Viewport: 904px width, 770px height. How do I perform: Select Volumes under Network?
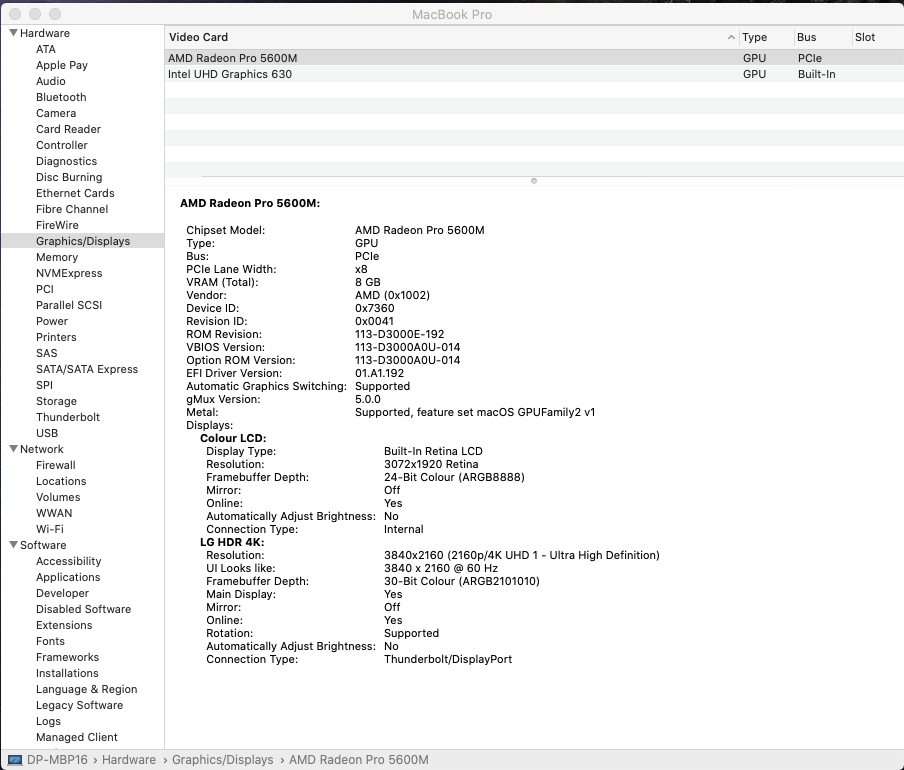(58, 497)
